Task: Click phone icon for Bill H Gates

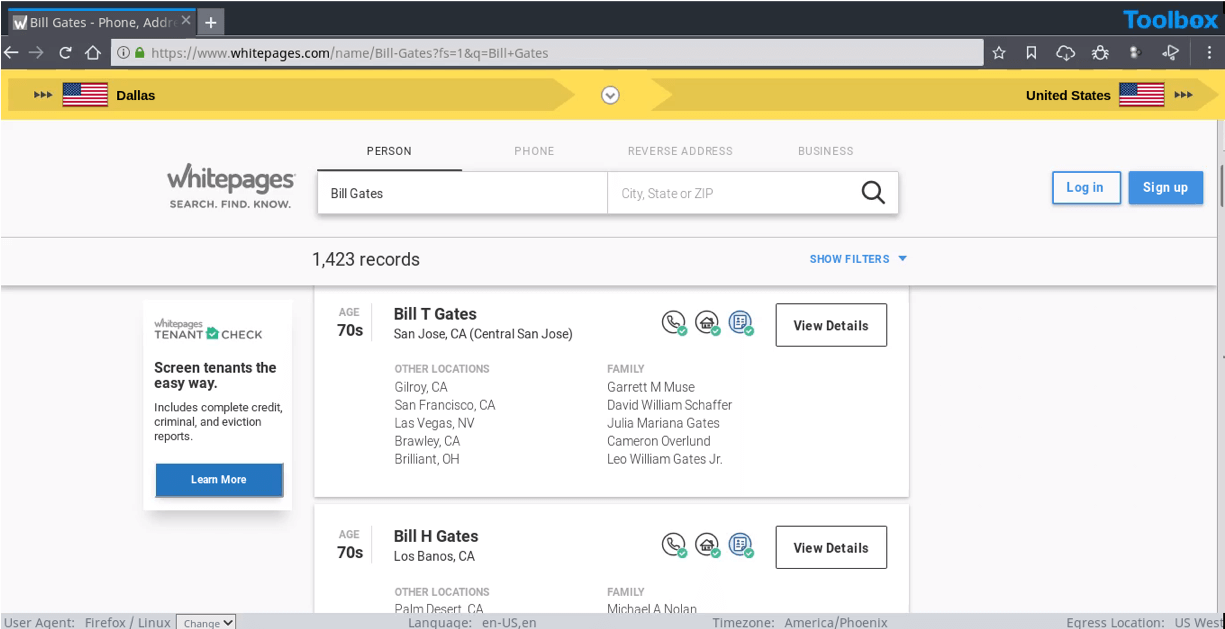Action: 674,546
